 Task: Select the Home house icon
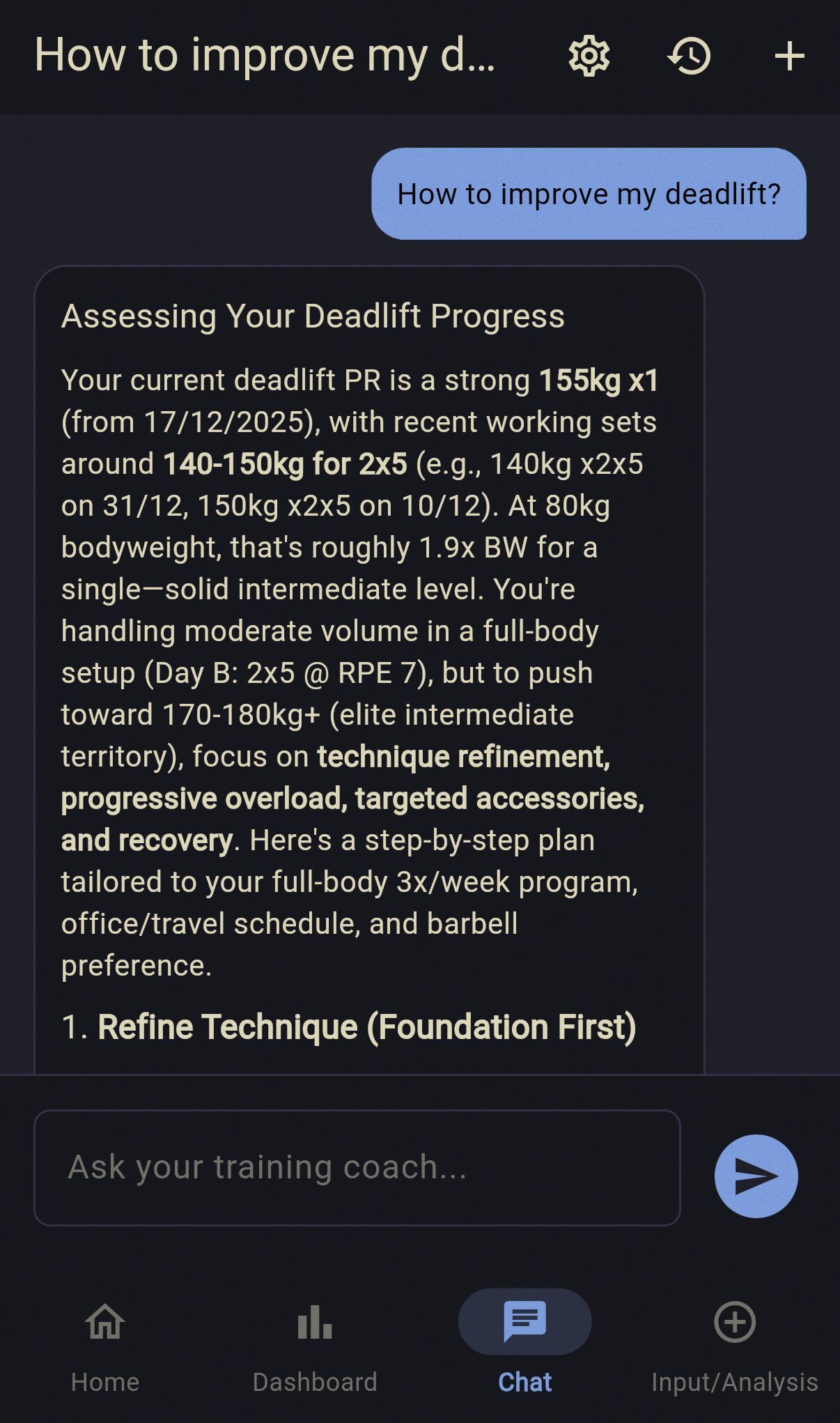point(105,1322)
